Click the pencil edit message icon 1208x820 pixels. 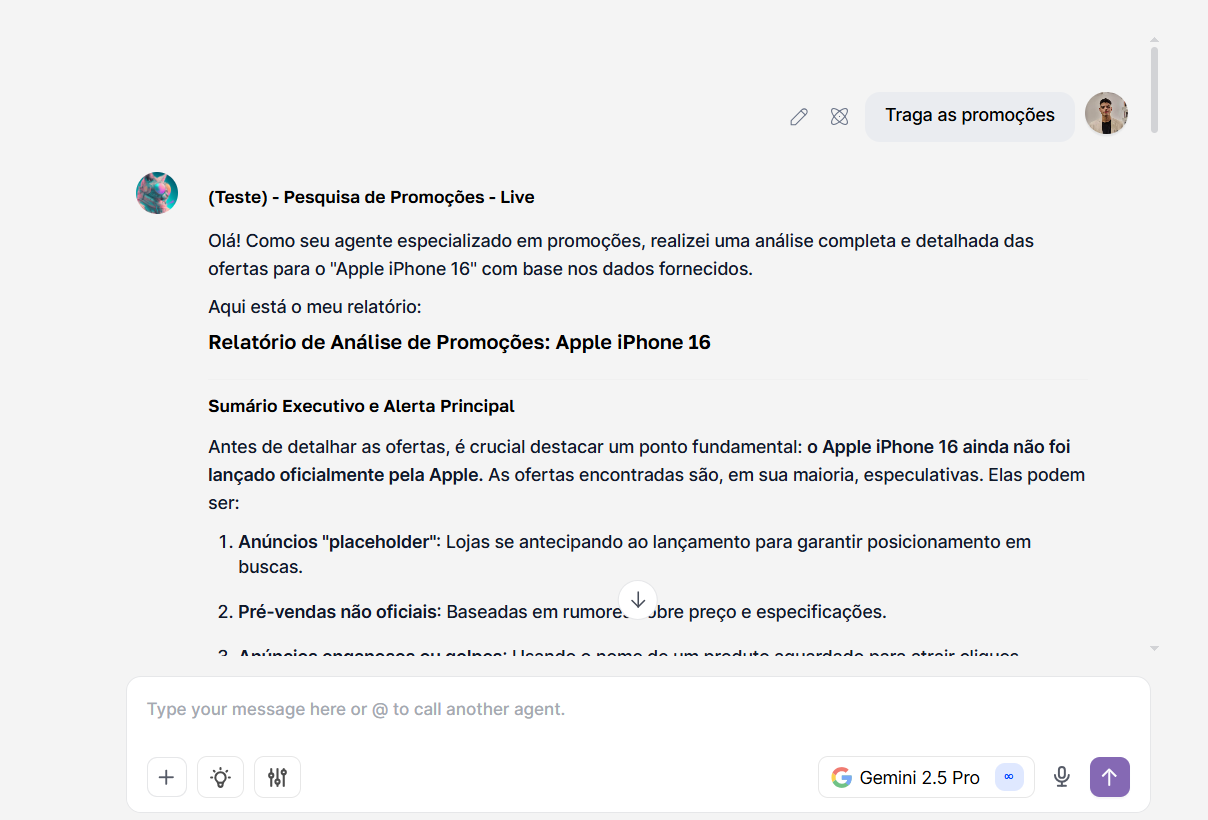click(798, 117)
